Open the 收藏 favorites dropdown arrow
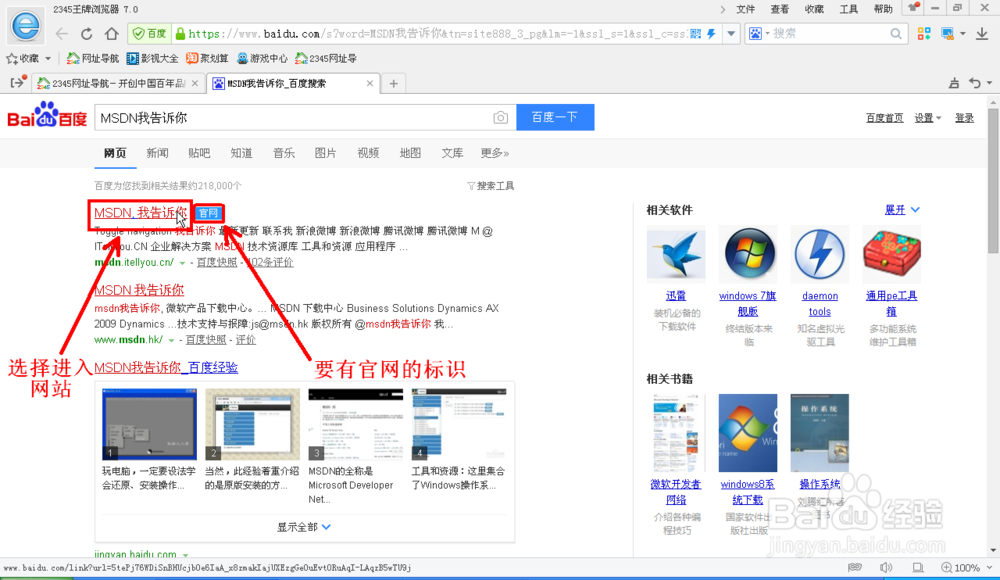This screenshot has width=1000, height=580. click(x=49, y=57)
